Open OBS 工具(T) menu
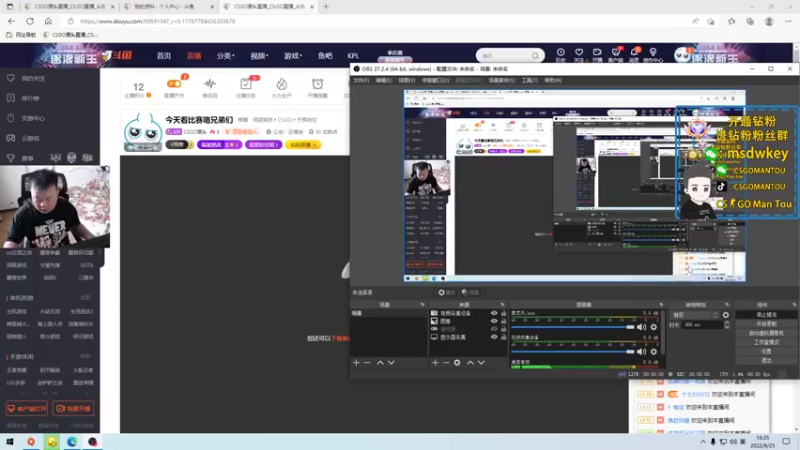This screenshot has width=800, height=450. point(530,80)
